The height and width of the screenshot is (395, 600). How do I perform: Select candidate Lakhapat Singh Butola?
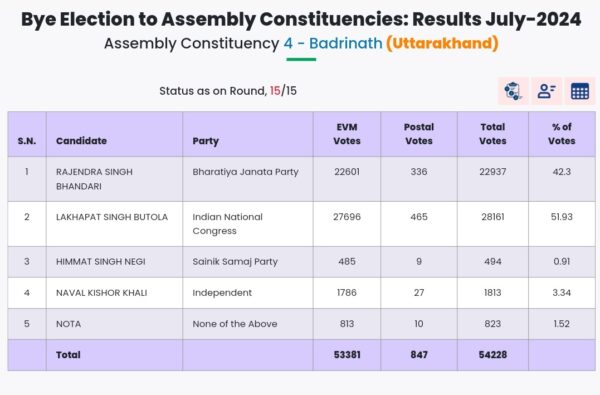[112, 217]
